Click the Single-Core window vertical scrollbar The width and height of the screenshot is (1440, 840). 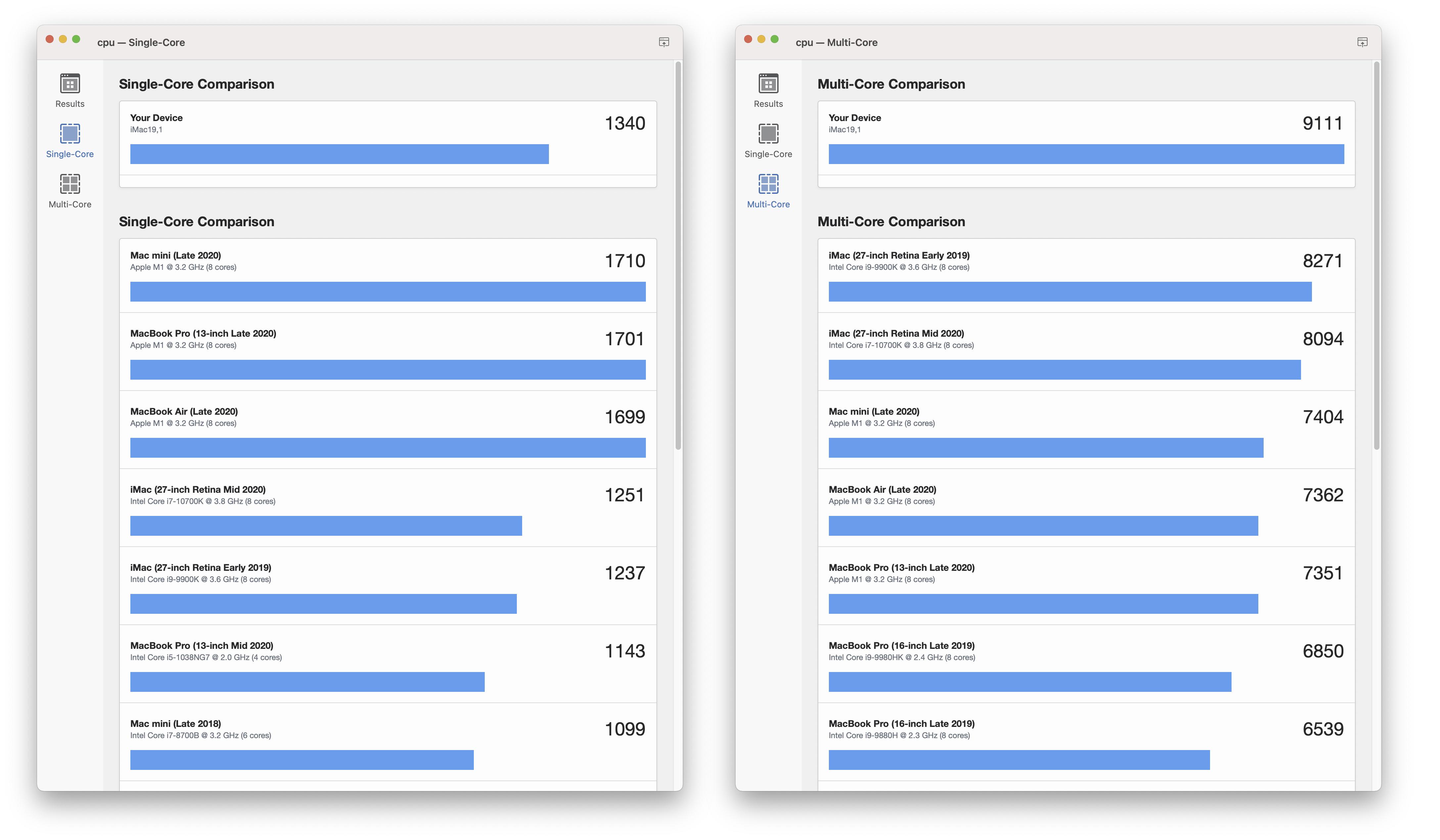[678, 255]
